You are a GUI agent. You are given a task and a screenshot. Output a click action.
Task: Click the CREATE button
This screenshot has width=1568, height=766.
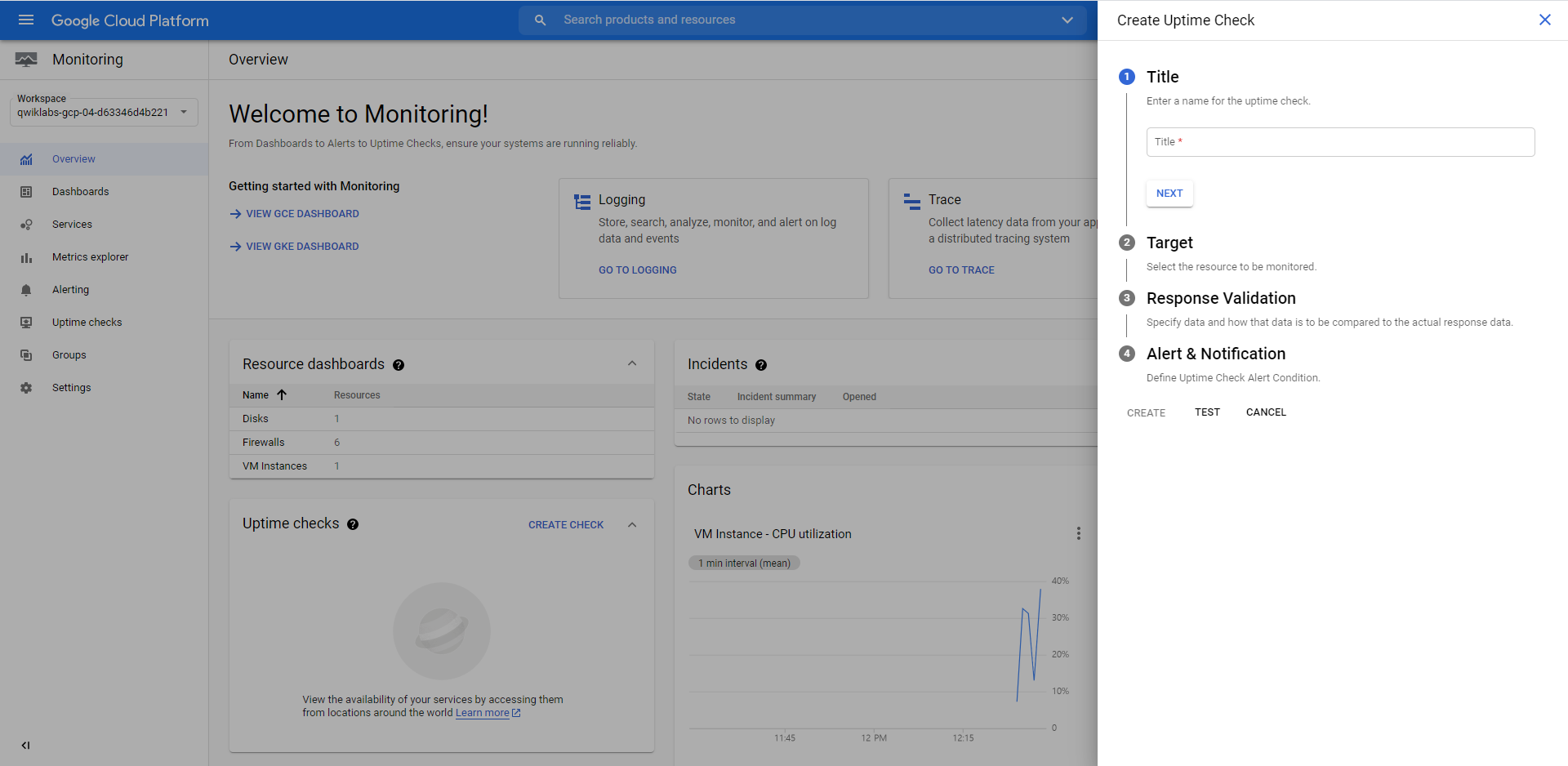pyautogui.click(x=1146, y=413)
